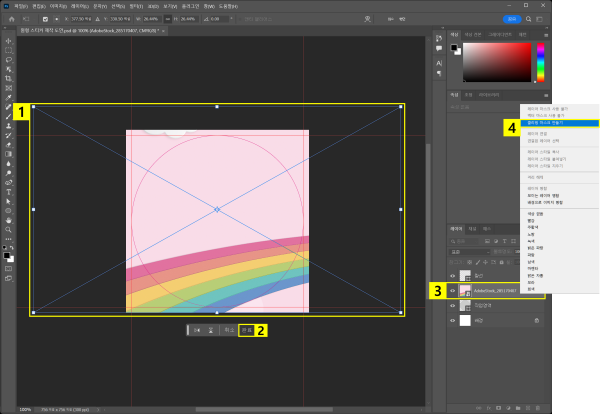
Task: Select the Crop tool
Action: point(8,78)
